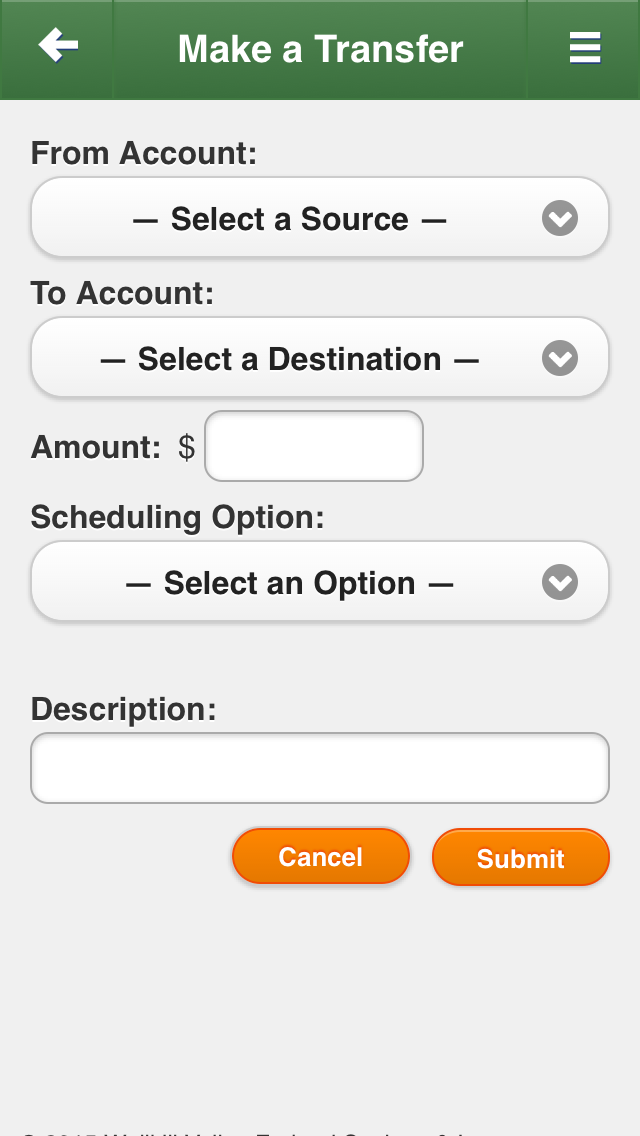
Task: Click the chevron icon beside Select a Source
Action: (560, 218)
